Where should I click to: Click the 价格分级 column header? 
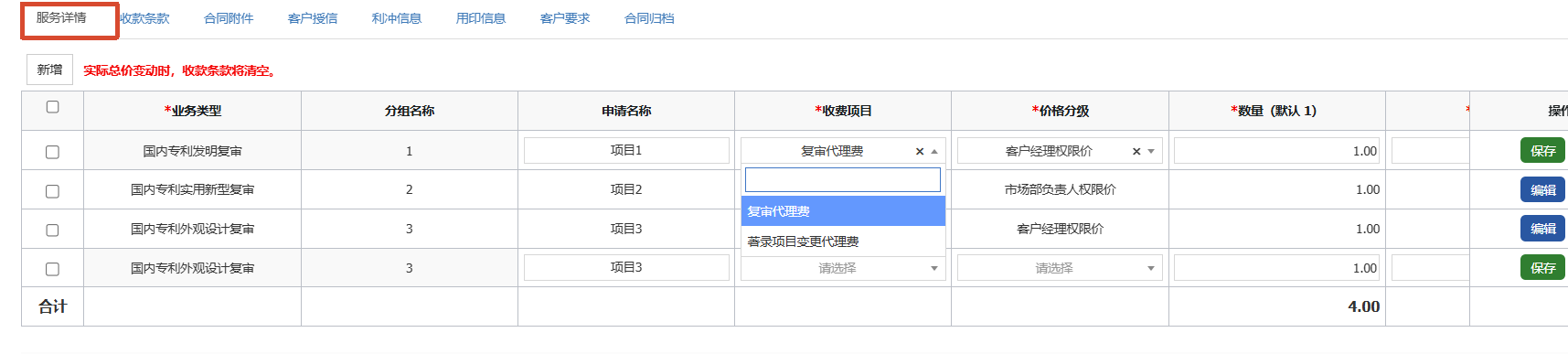(1060, 111)
